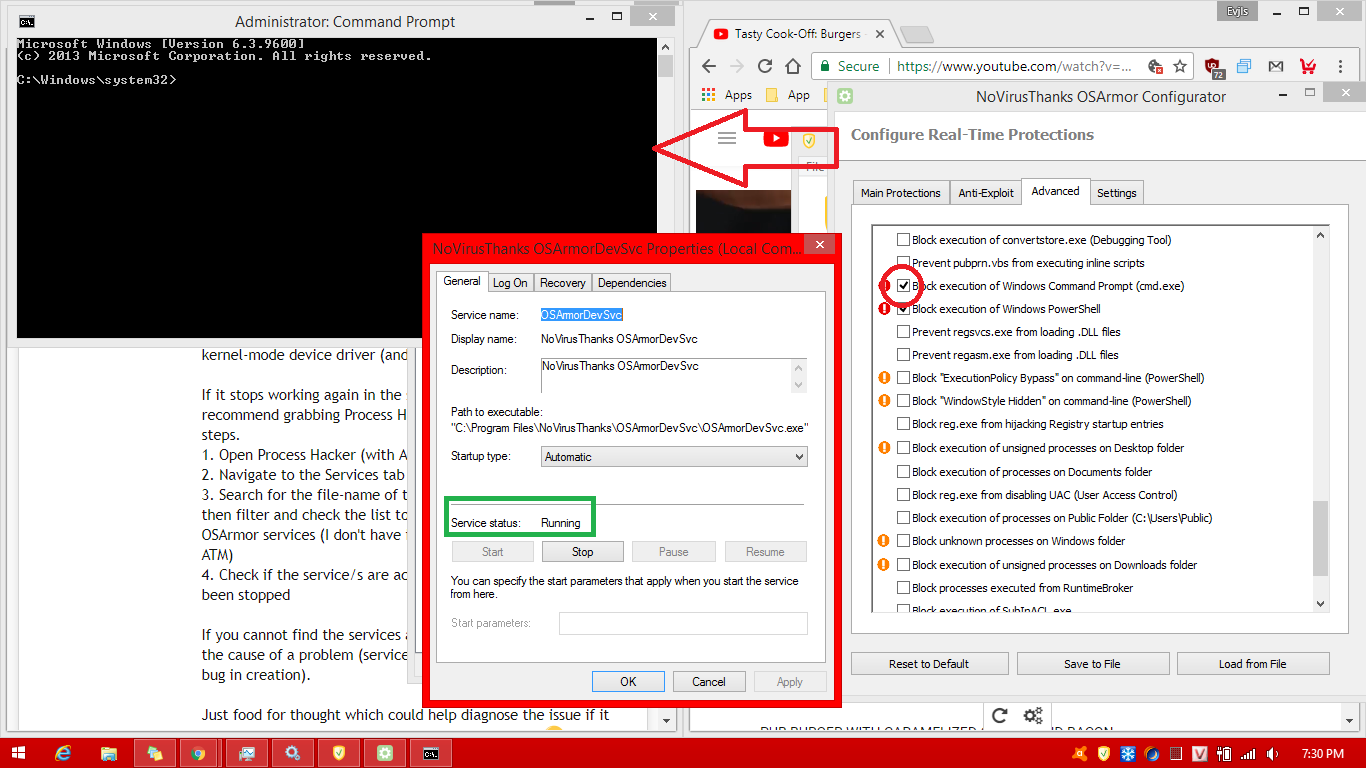Switch to Chrome on the taskbar
The image size is (1366, 768).
(198, 753)
